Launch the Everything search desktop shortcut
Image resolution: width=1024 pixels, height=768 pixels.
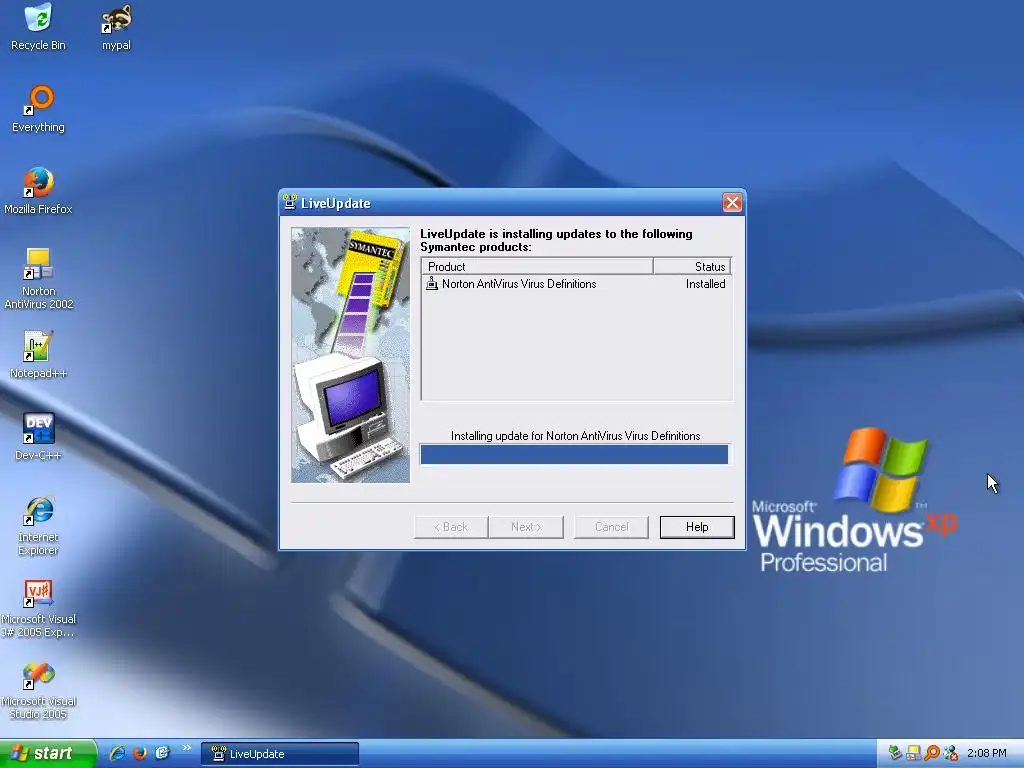point(38,108)
